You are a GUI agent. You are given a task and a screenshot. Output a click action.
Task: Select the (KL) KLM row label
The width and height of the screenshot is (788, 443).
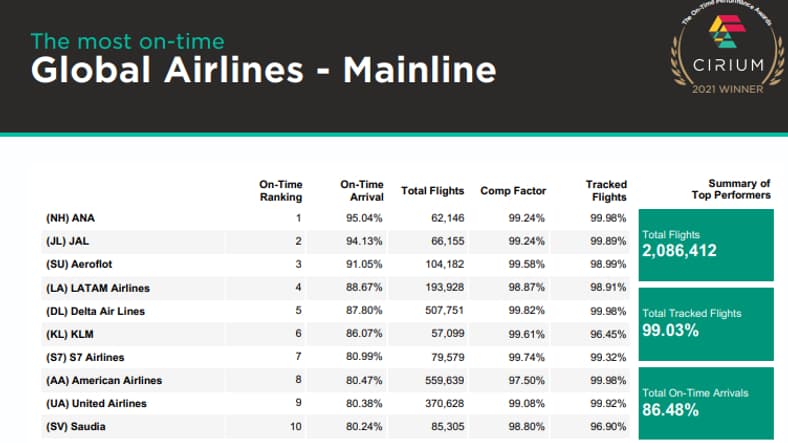coord(71,334)
